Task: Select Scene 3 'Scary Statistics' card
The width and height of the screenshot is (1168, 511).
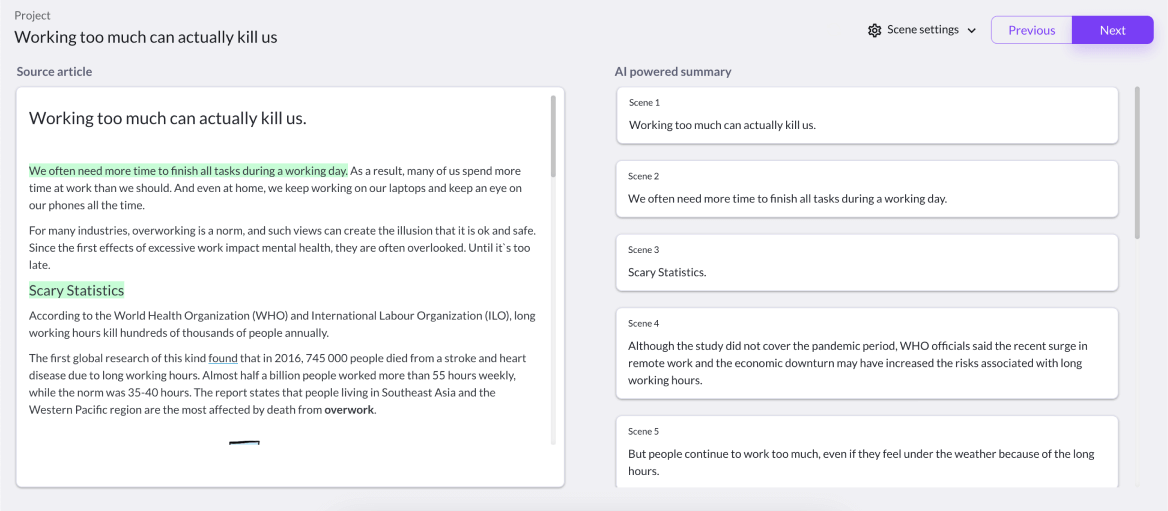Action: 866,262
